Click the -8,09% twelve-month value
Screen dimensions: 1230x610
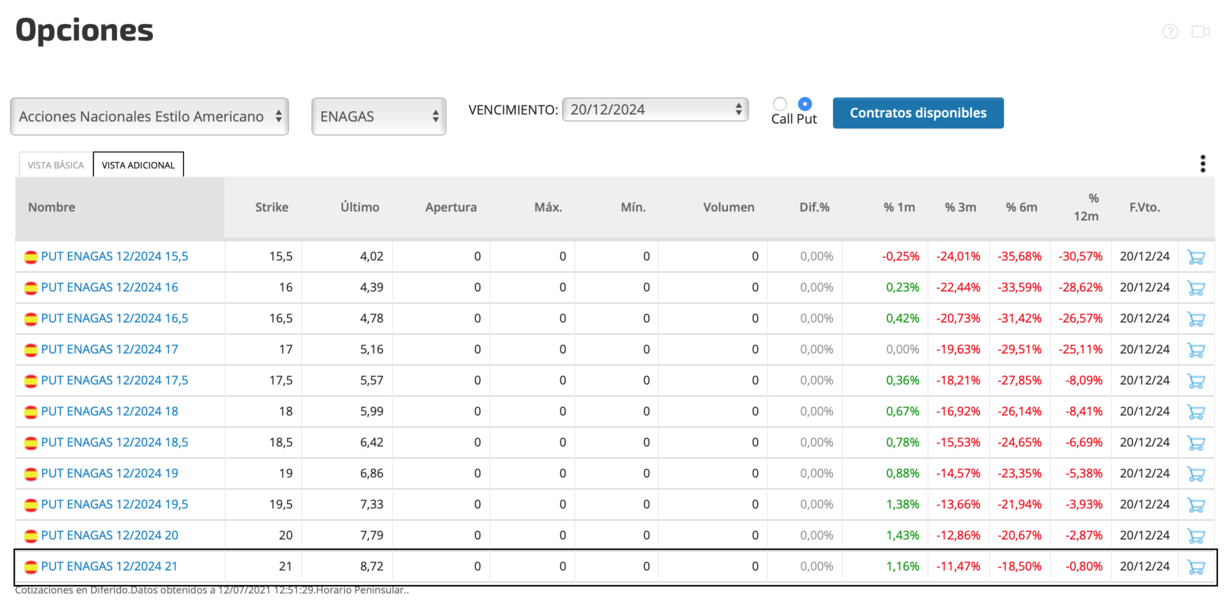pos(1084,380)
